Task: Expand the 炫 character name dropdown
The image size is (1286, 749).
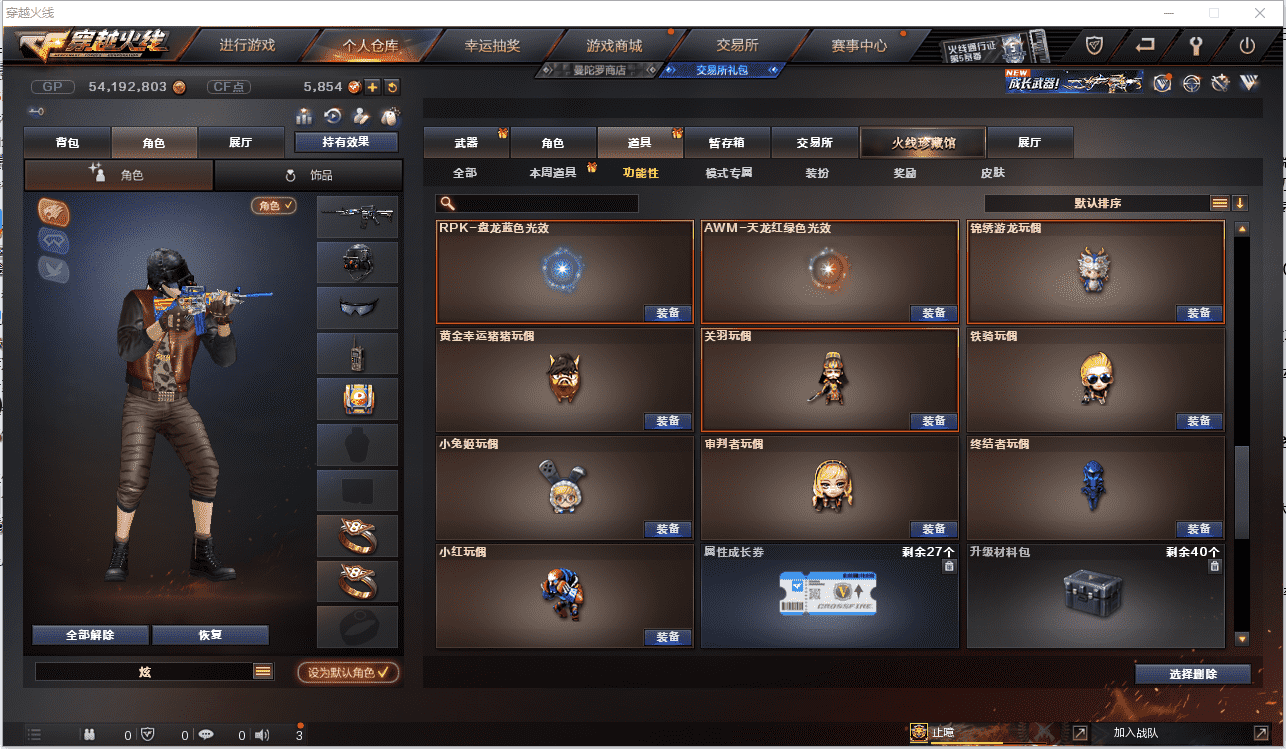Action: pos(263,672)
